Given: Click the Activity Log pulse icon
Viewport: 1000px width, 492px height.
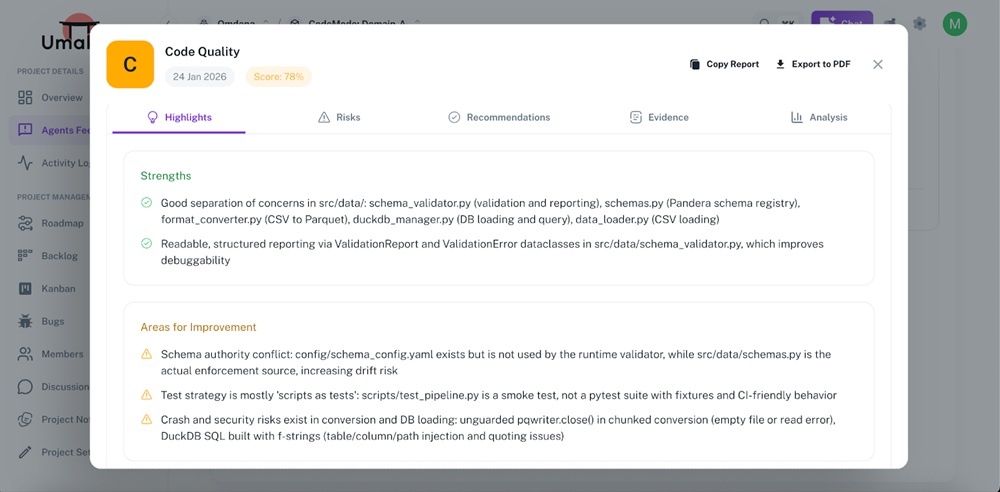Looking at the screenshot, I should pos(25,163).
